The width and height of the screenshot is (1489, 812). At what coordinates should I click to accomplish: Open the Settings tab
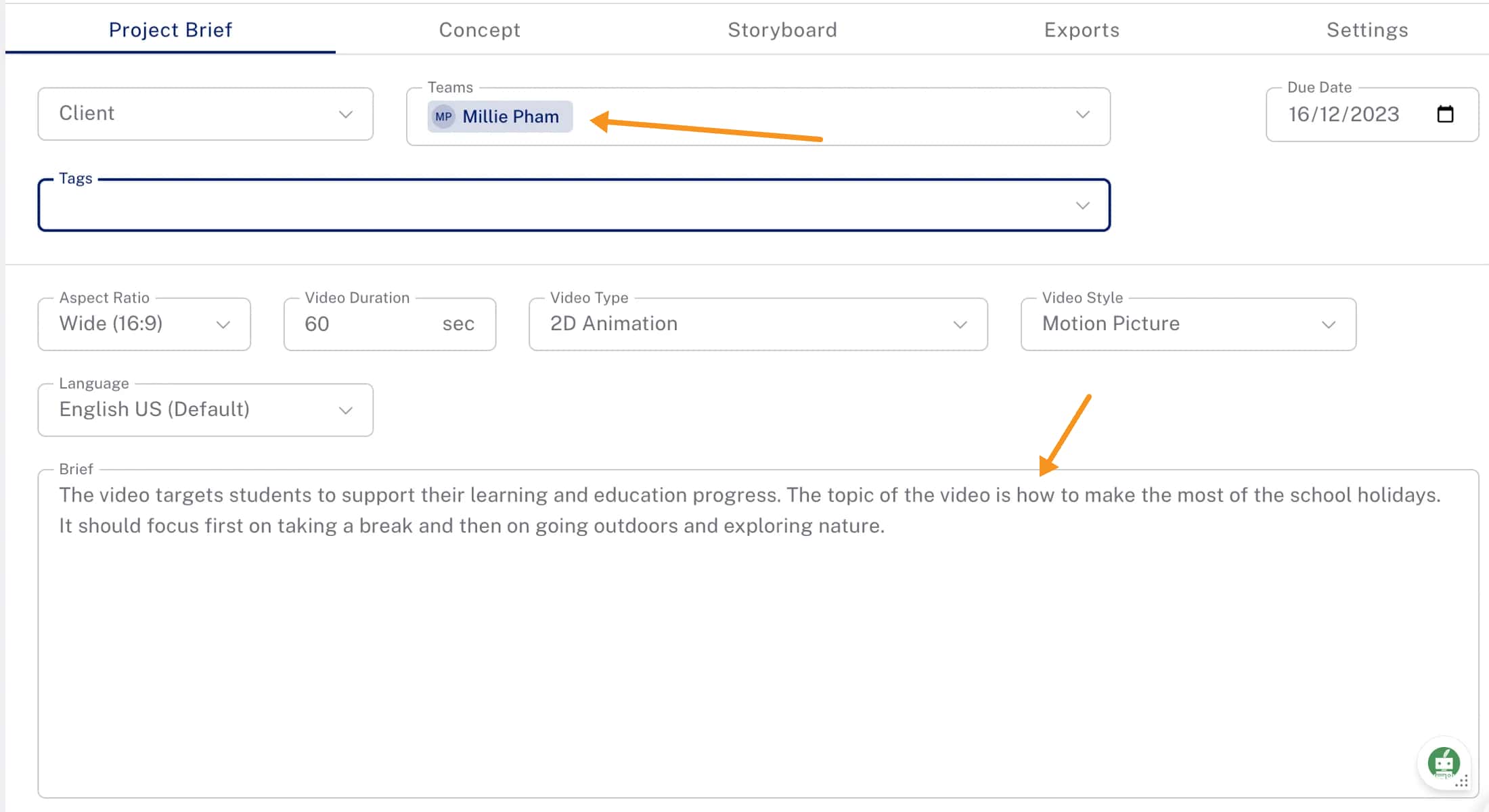(x=1366, y=29)
